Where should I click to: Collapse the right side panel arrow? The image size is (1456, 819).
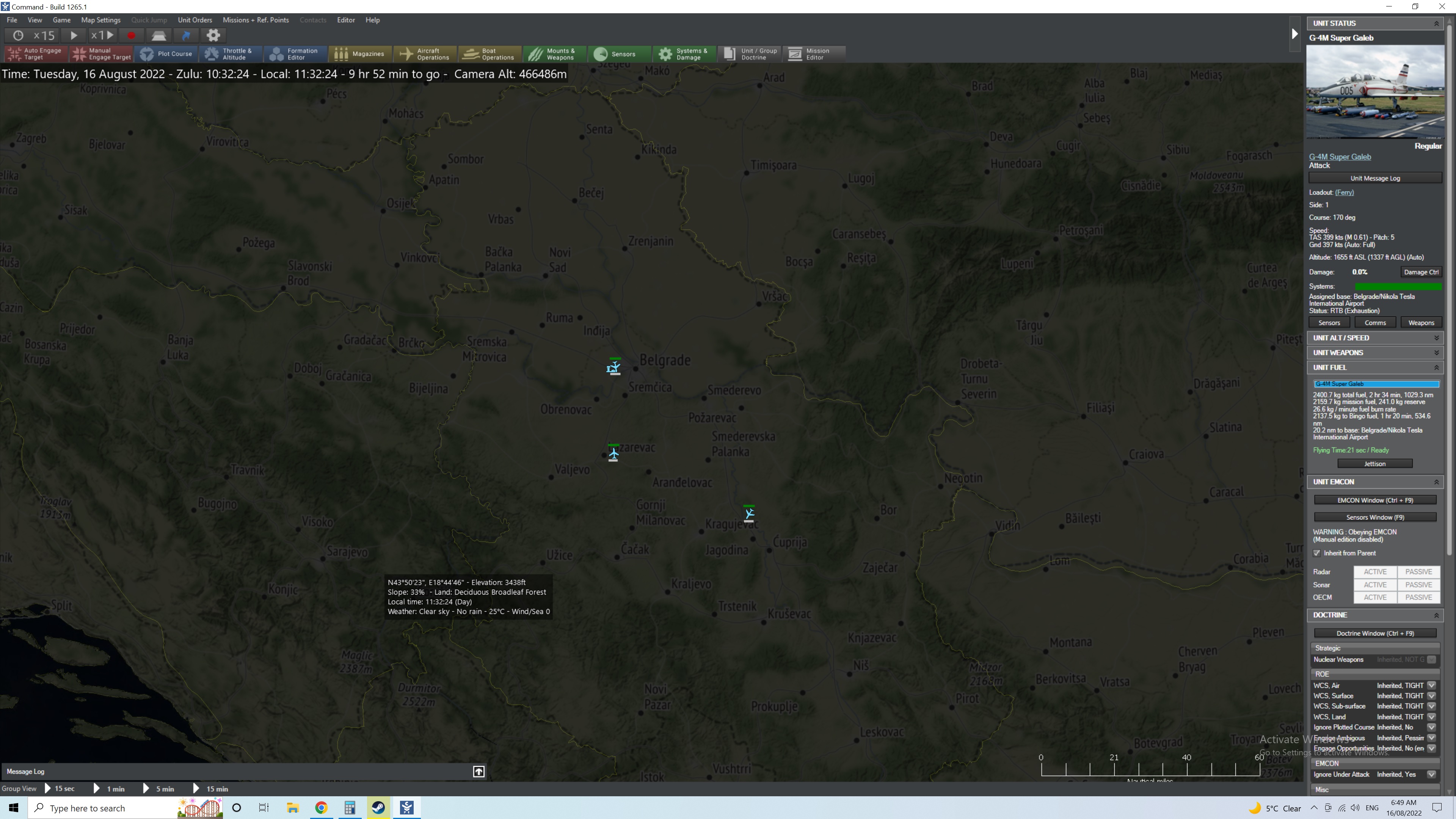1295,34
